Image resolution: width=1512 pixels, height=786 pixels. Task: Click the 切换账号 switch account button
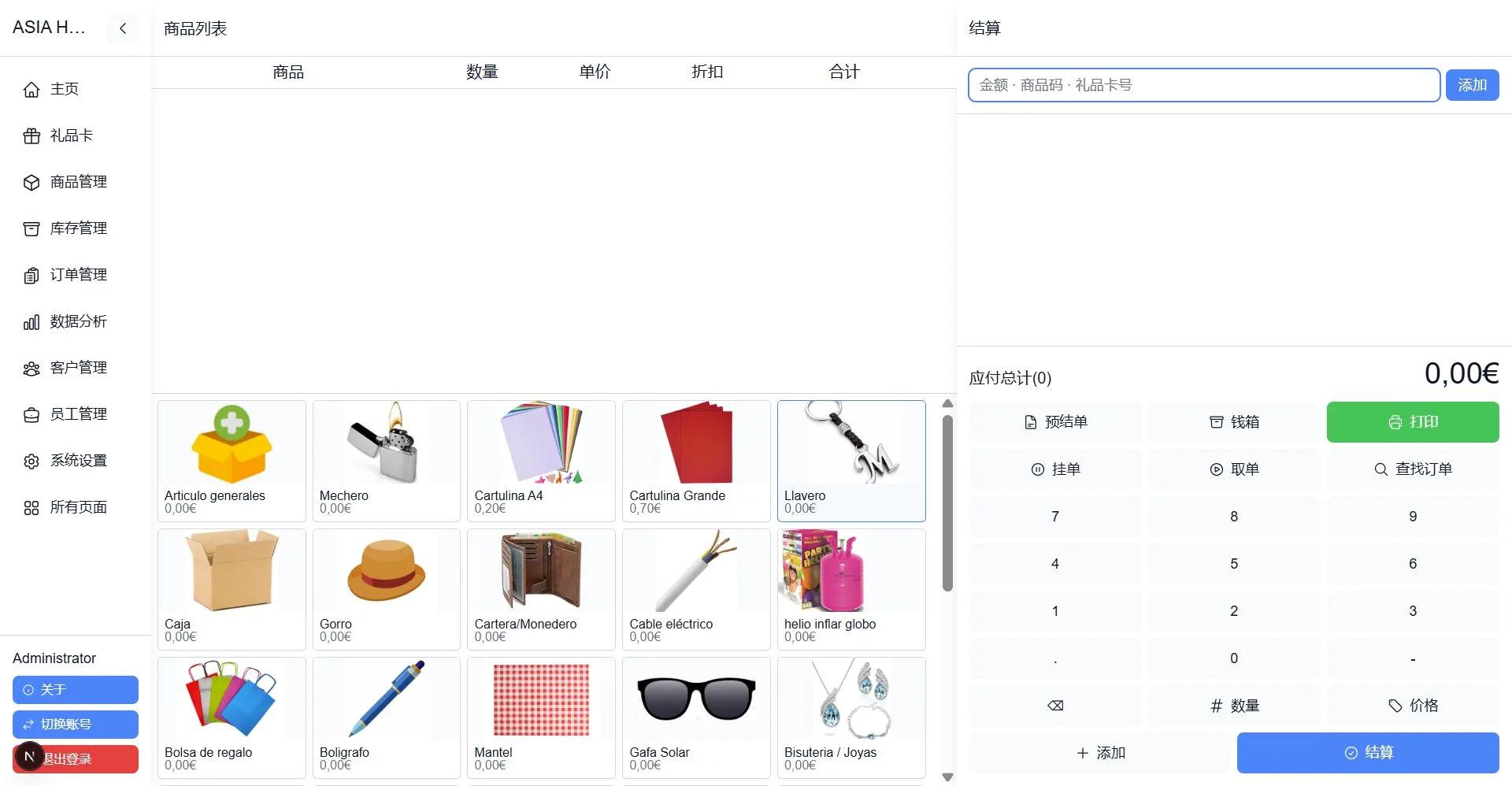click(76, 725)
